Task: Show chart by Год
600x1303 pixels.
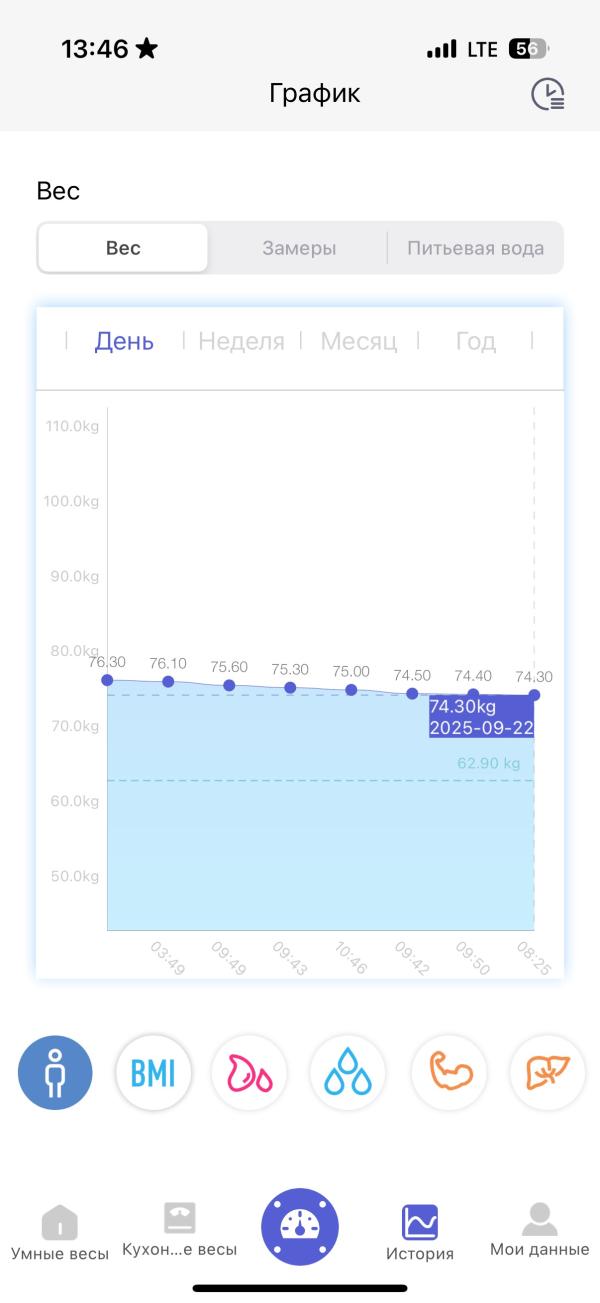Action: pos(475,342)
